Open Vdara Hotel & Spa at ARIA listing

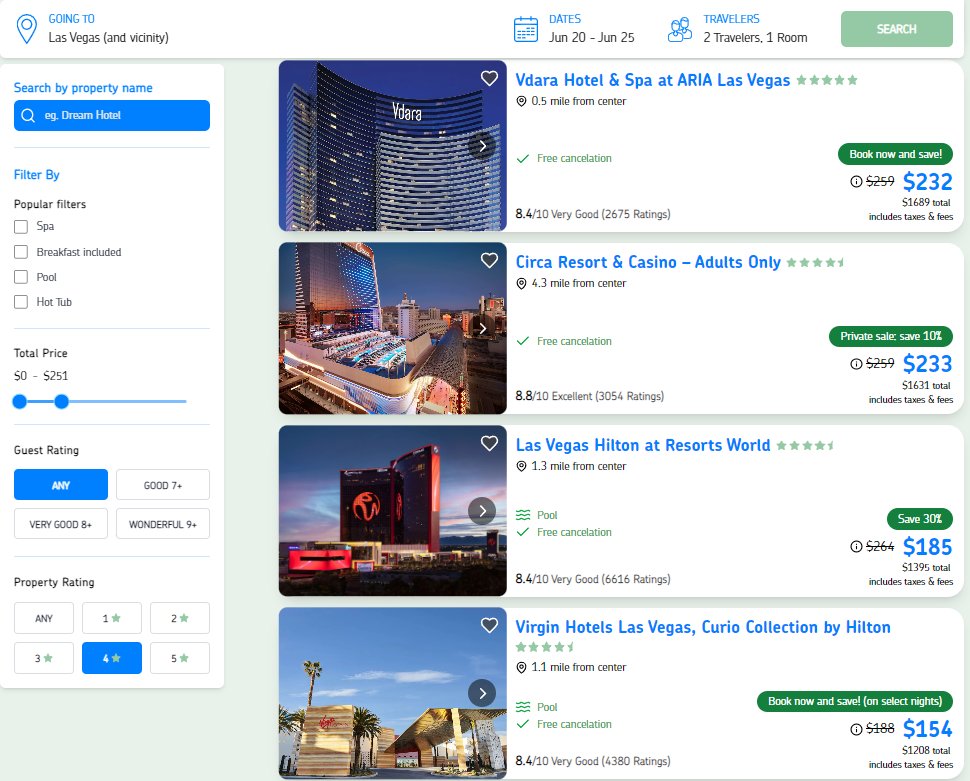coord(653,80)
